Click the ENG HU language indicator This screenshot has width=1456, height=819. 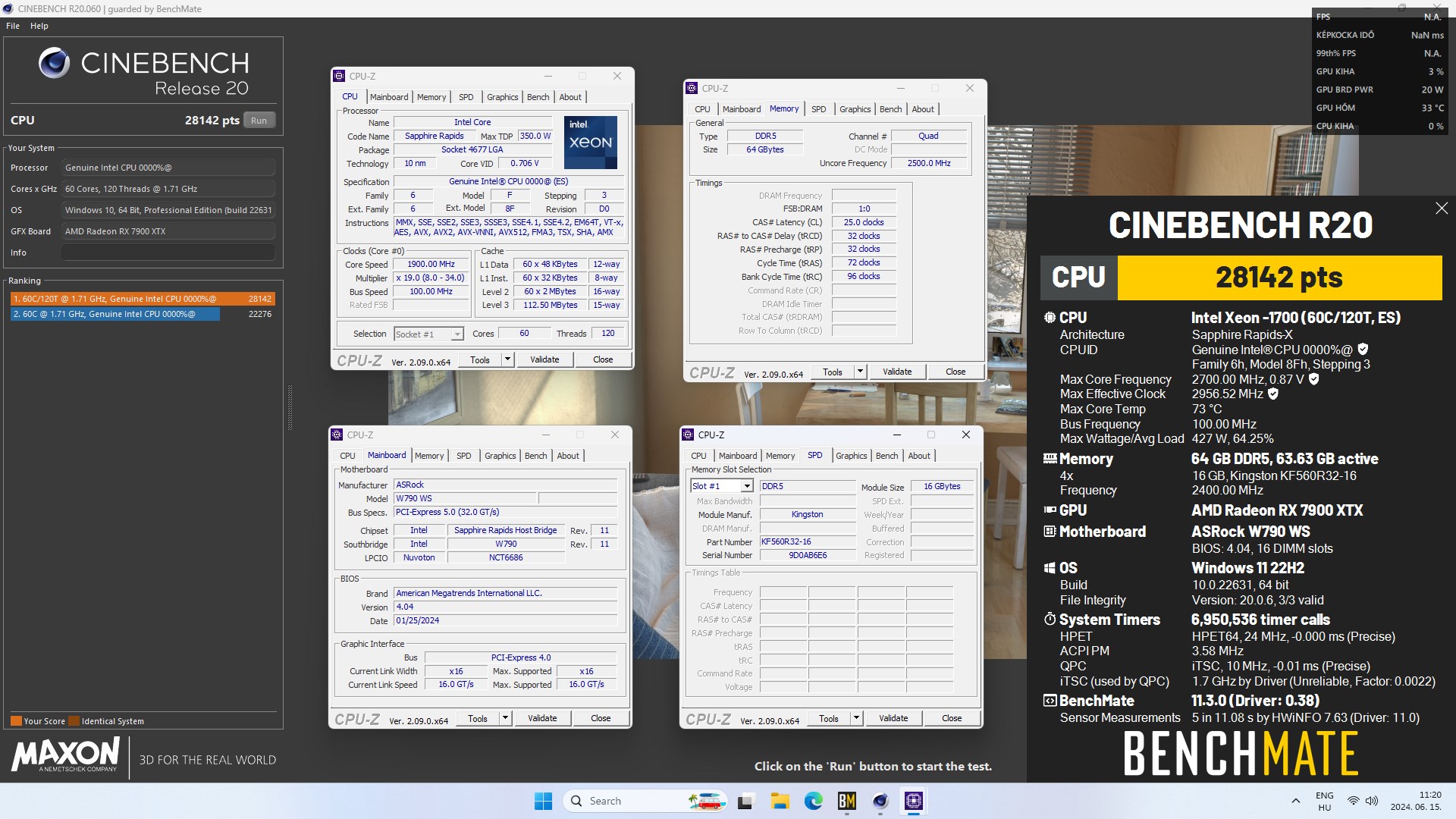[x=1324, y=801]
